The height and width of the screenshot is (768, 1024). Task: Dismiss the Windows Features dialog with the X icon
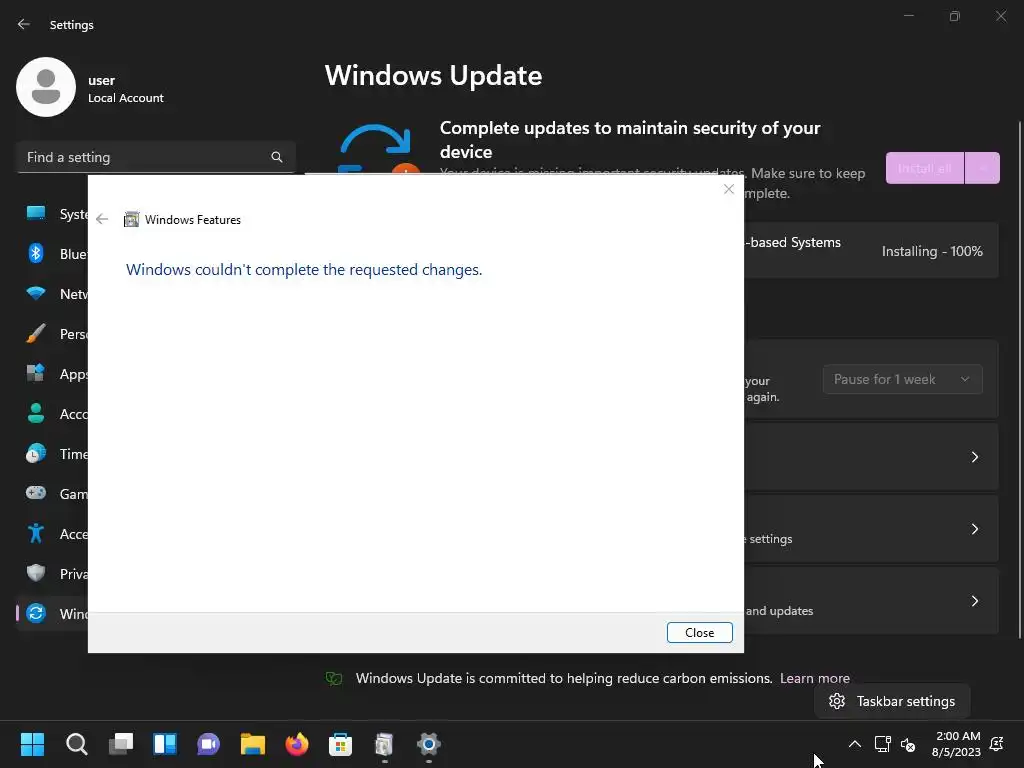[x=729, y=189]
